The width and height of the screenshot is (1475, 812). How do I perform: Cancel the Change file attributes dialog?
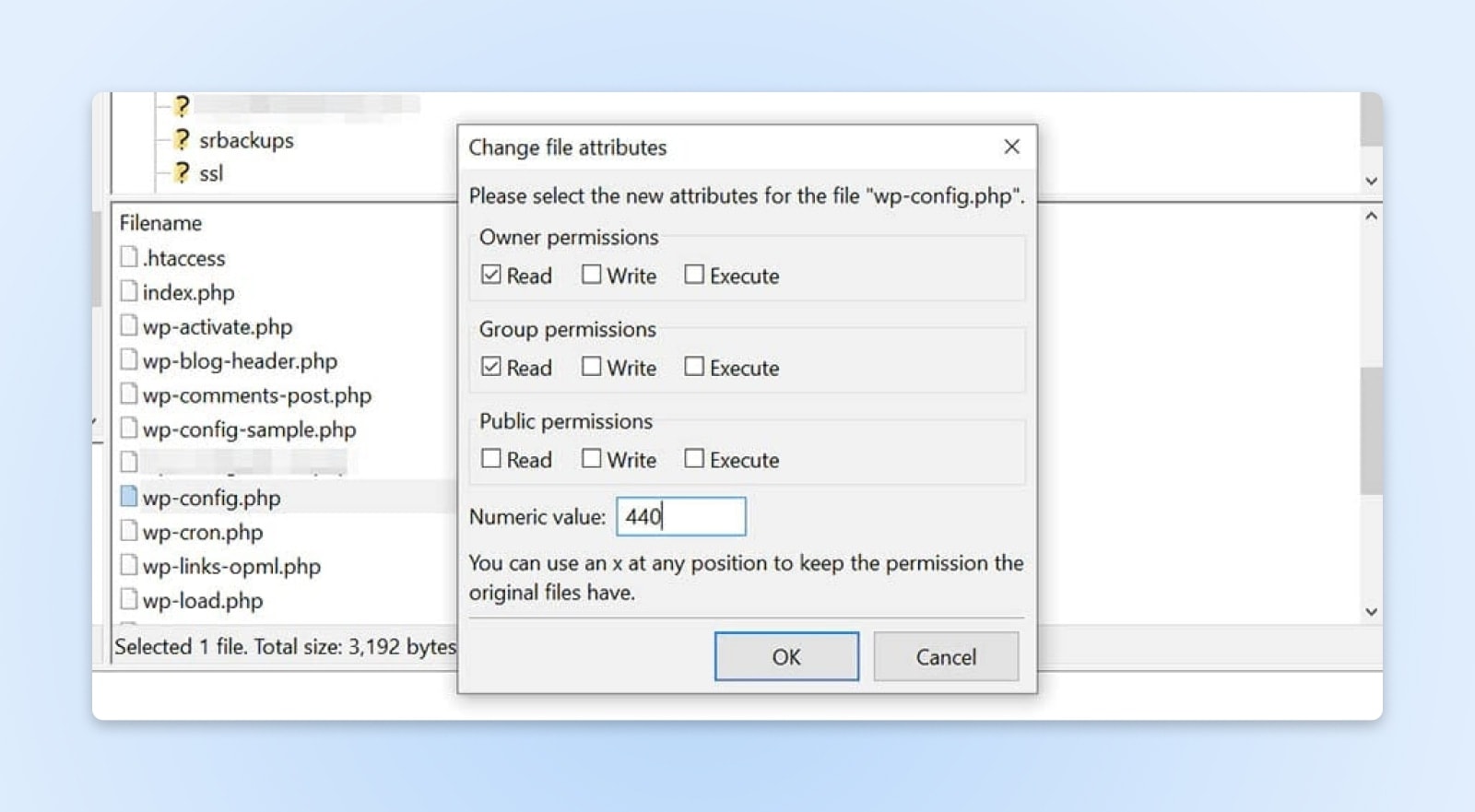tap(945, 656)
